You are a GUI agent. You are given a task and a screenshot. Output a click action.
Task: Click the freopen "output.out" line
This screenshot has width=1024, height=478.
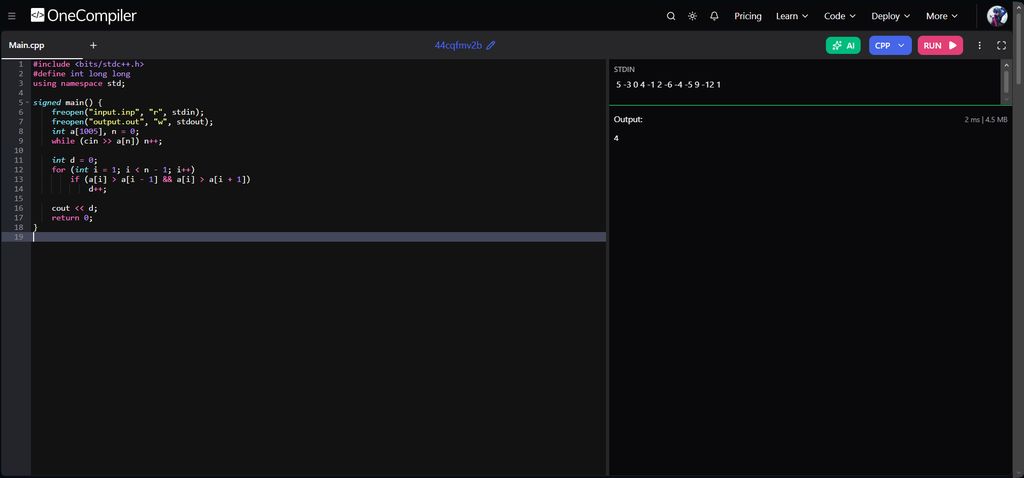click(x=132, y=122)
